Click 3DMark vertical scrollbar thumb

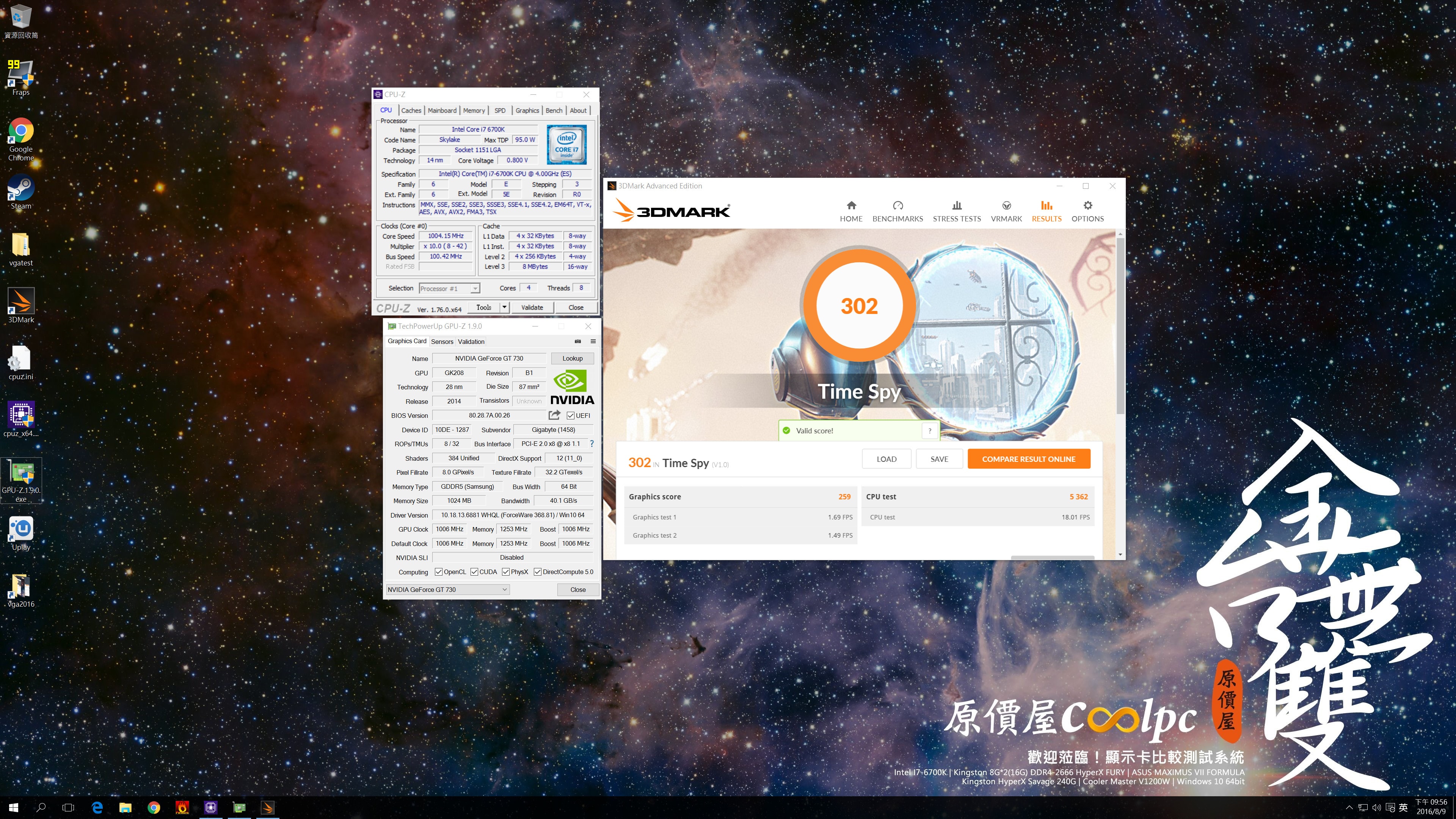pos(1120,326)
